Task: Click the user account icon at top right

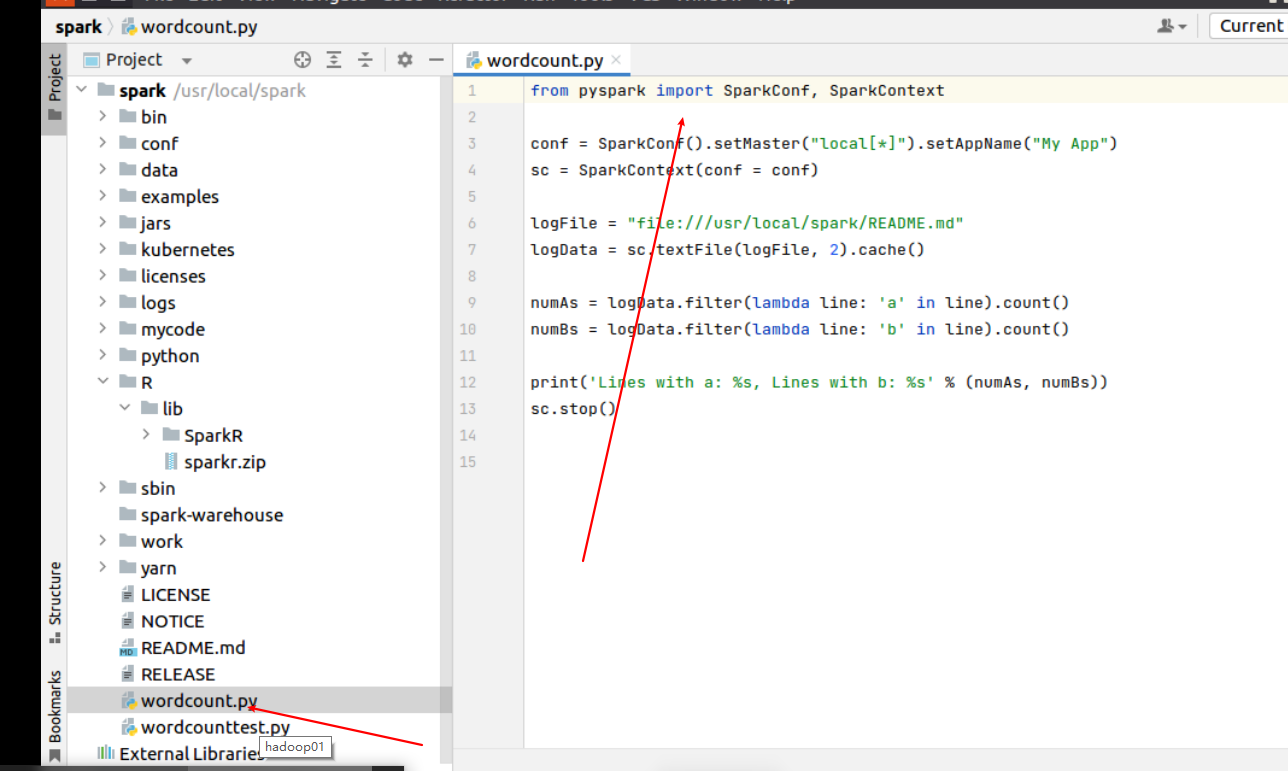Action: [1172, 26]
